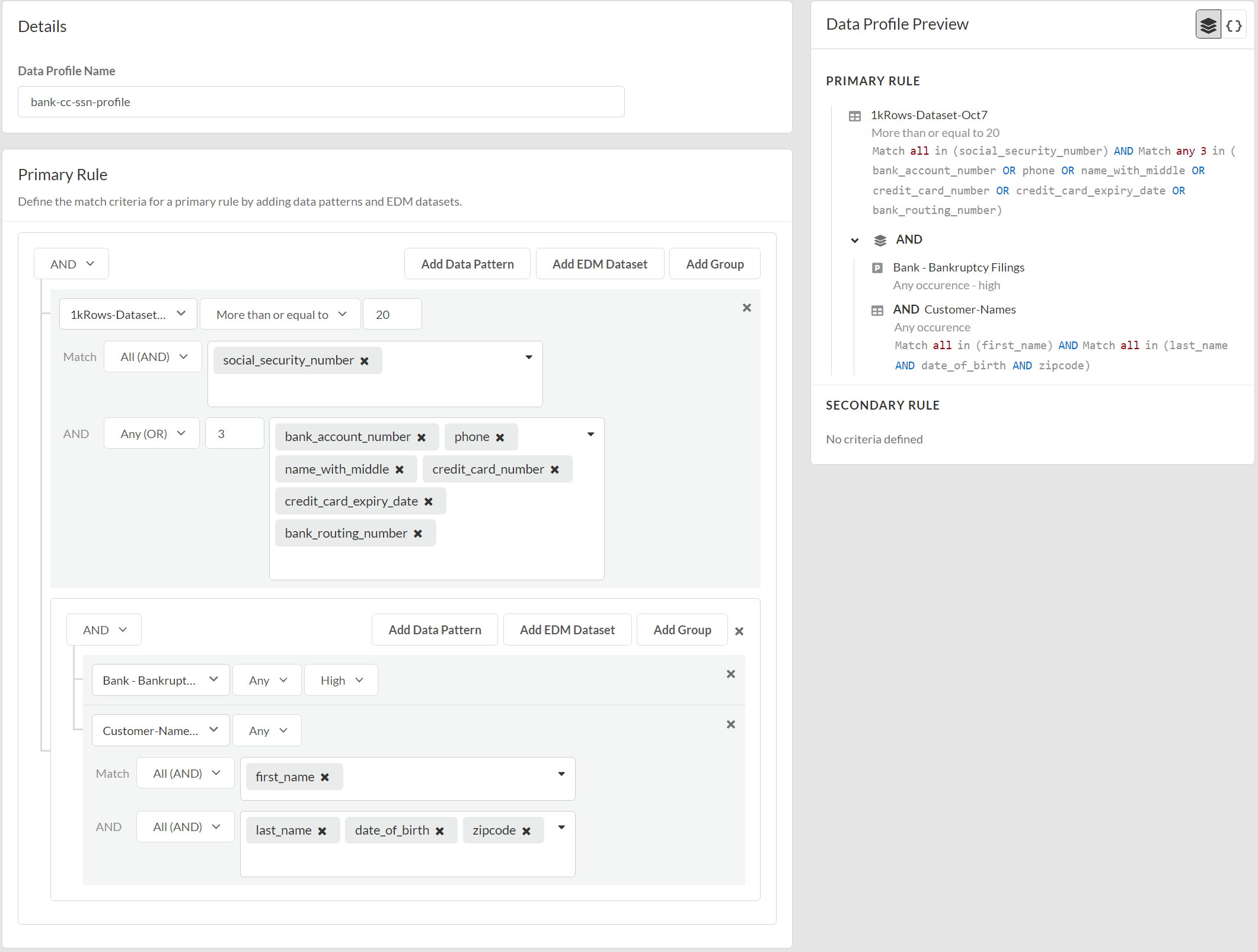
Task: Remove bank_routing_number tag
Action: pos(417,533)
